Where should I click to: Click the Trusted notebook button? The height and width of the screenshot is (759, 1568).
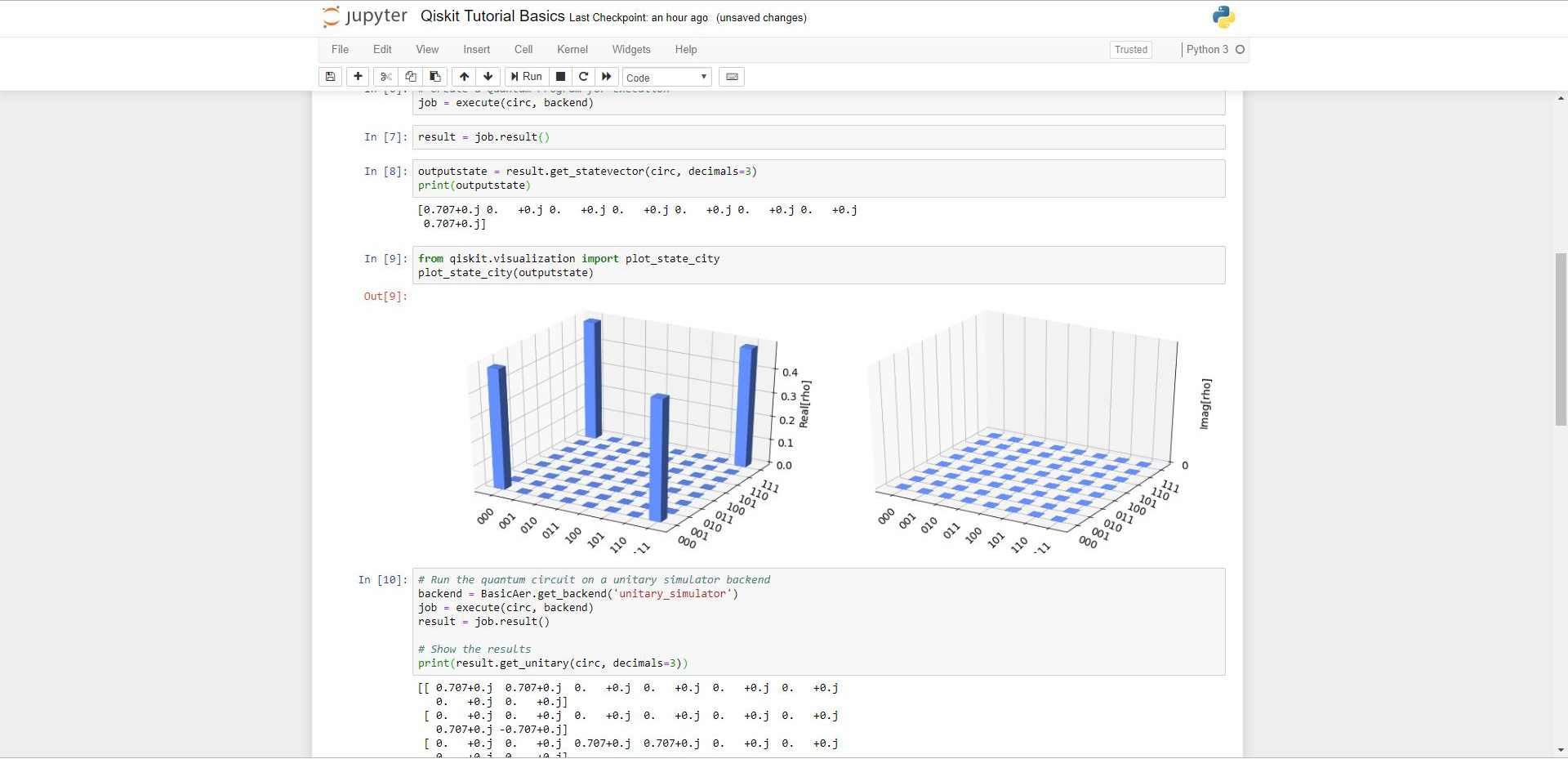[x=1131, y=50]
